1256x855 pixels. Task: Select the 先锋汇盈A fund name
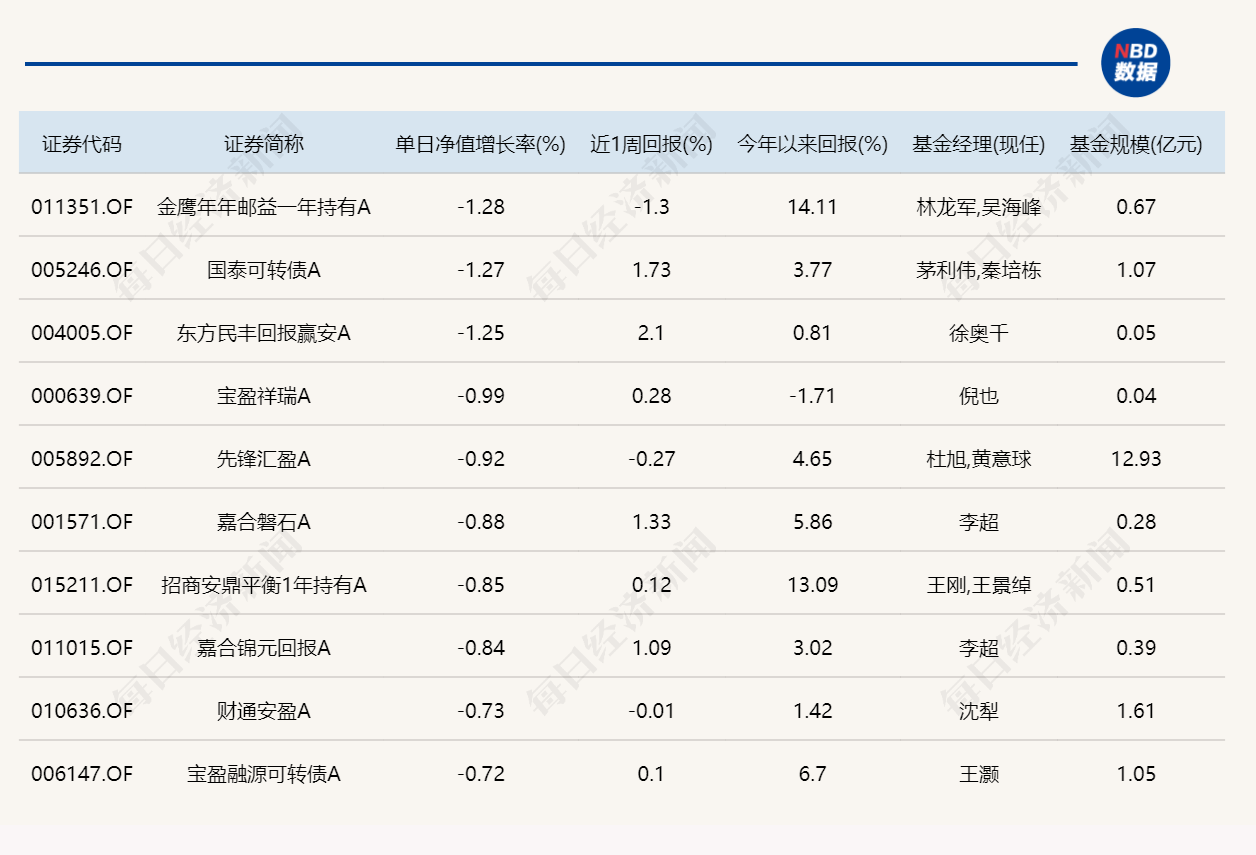264,459
